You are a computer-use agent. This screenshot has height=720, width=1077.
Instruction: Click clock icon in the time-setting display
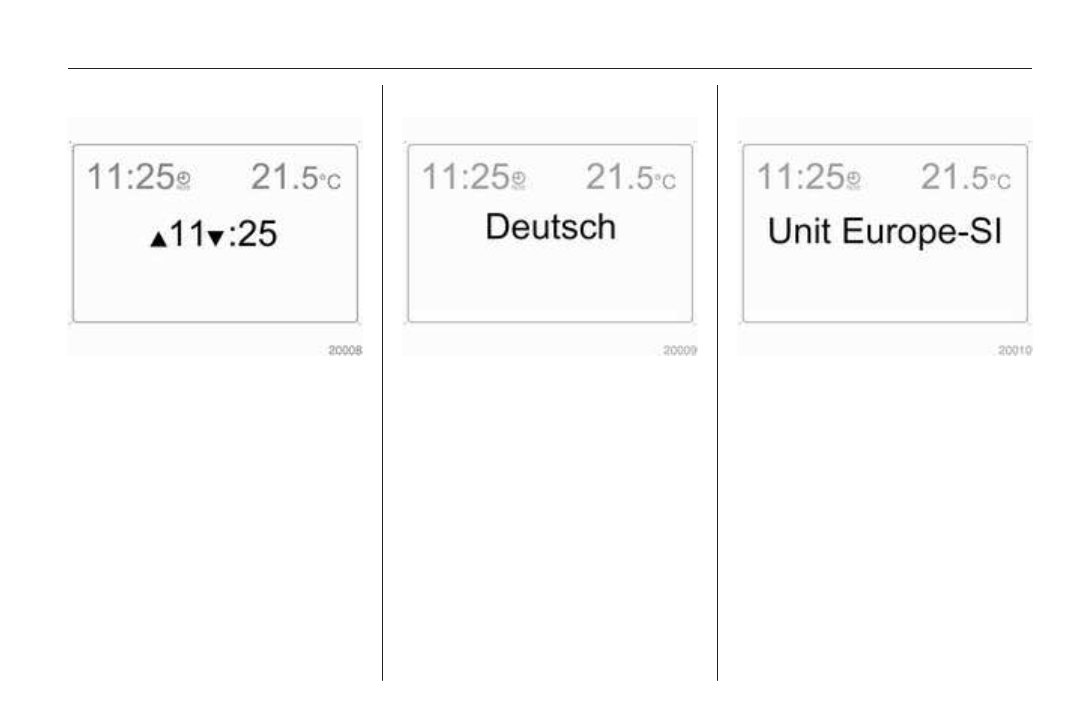(182, 182)
